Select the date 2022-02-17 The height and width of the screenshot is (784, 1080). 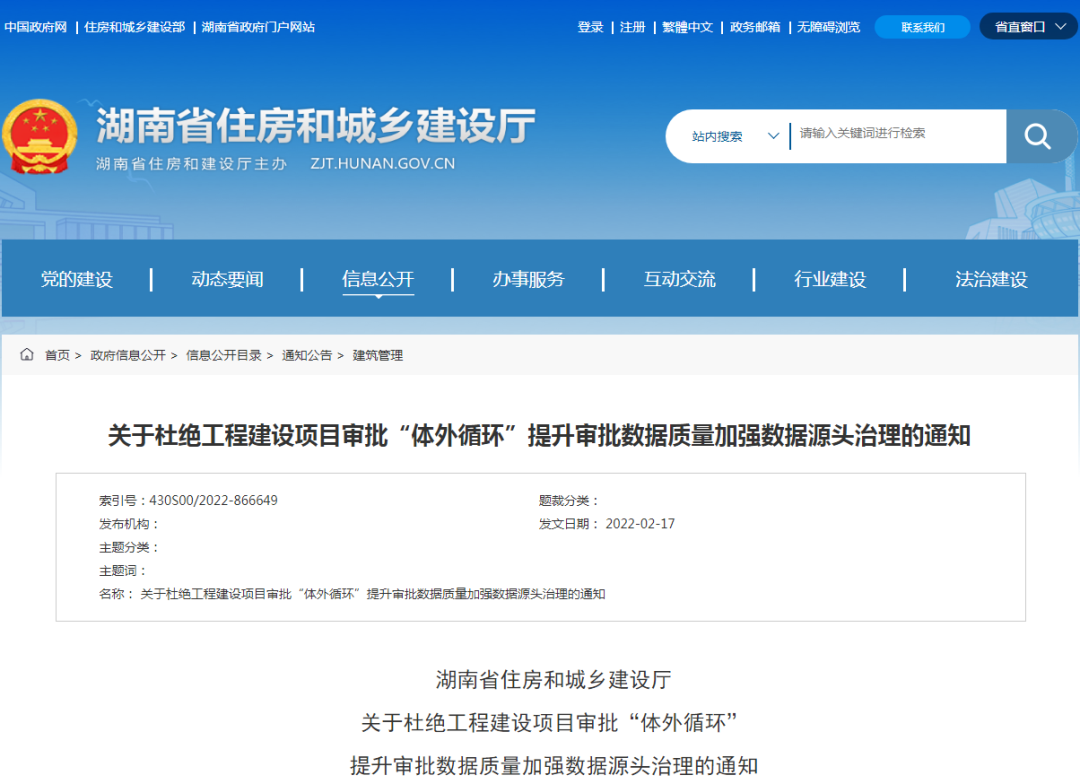tap(640, 524)
